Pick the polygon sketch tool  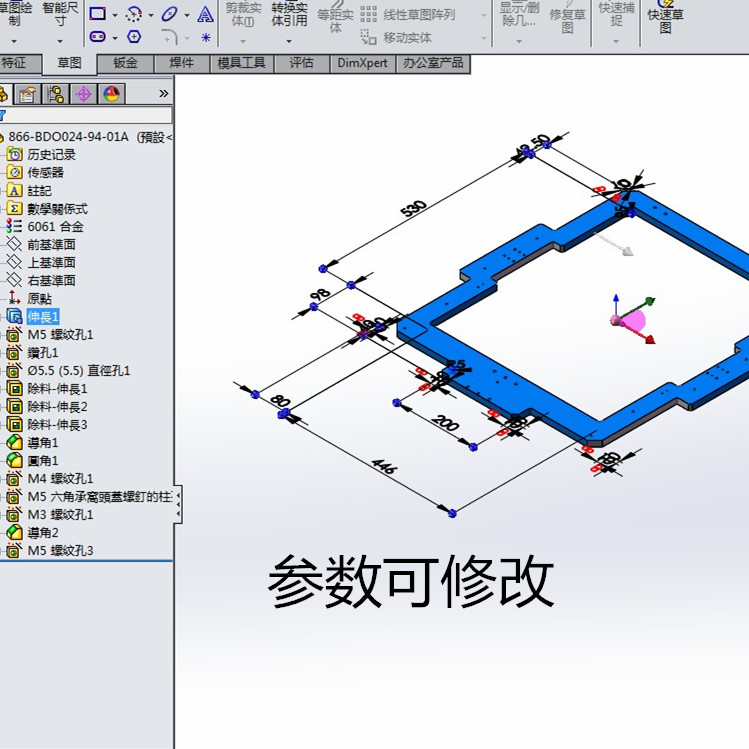pos(134,36)
